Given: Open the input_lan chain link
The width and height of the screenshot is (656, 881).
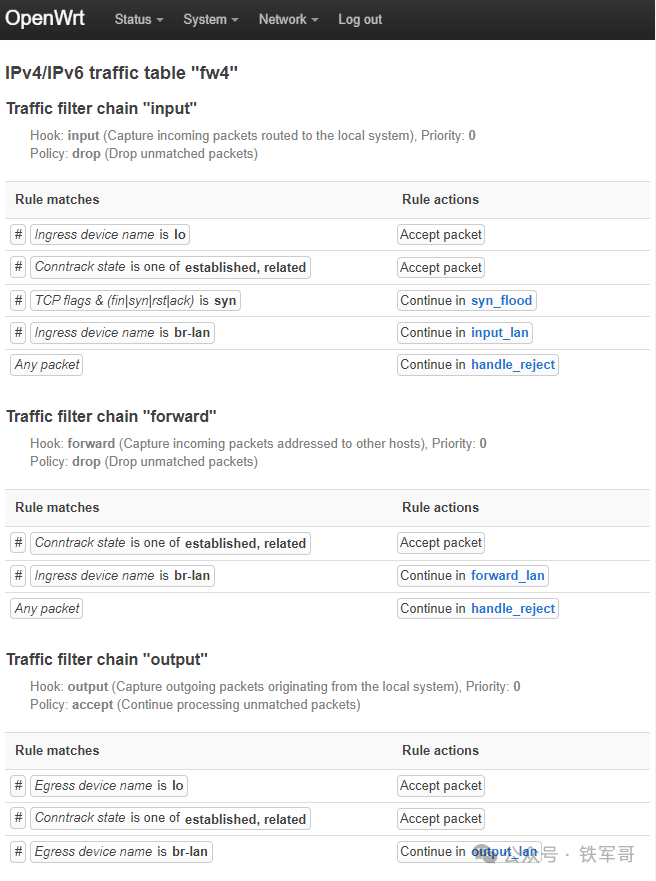Looking at the screenshot, I should 500,333.
